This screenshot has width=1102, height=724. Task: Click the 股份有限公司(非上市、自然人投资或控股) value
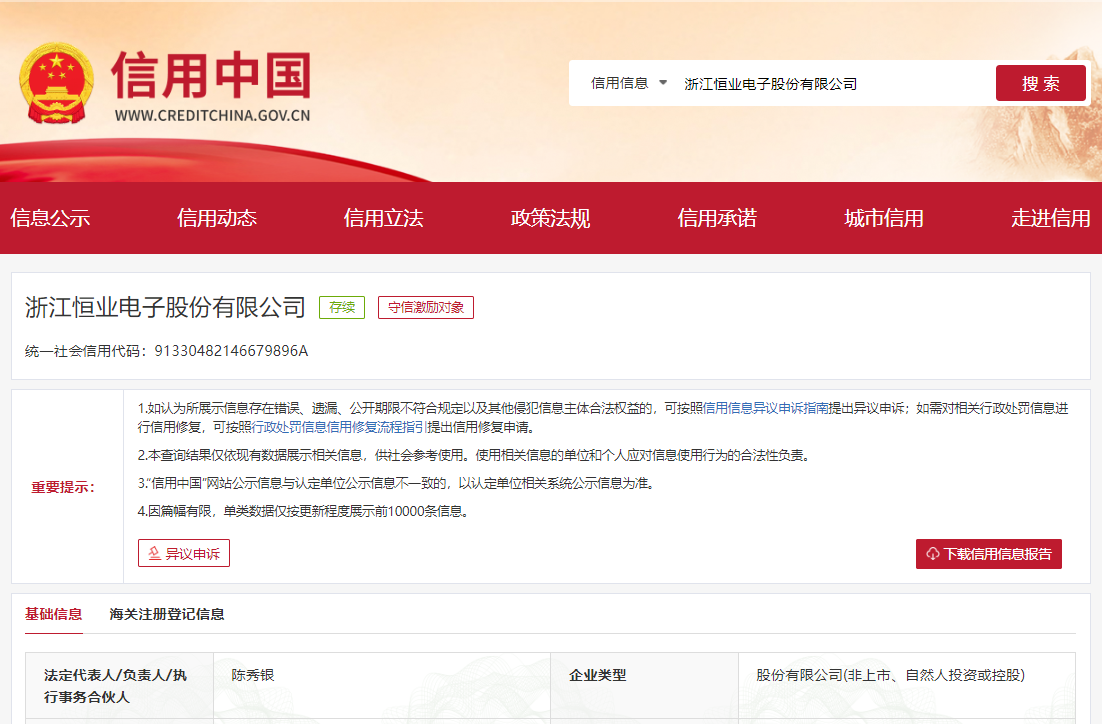890,675
